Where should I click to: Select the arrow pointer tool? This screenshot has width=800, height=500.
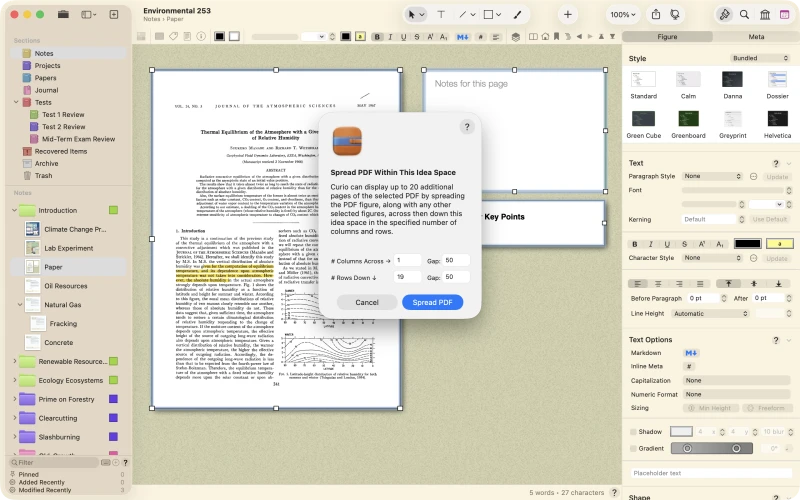[411, 15]
